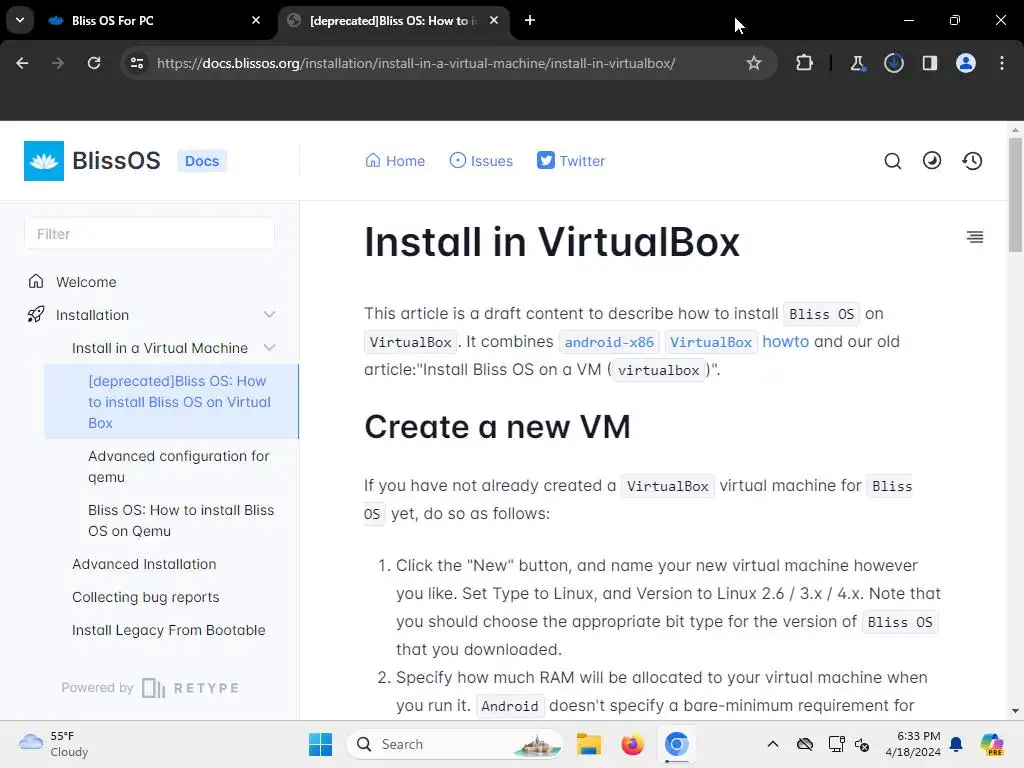Screen dimensions: 1024x768
Task: Show hidden system tray icons chevron
Action: 773,744
